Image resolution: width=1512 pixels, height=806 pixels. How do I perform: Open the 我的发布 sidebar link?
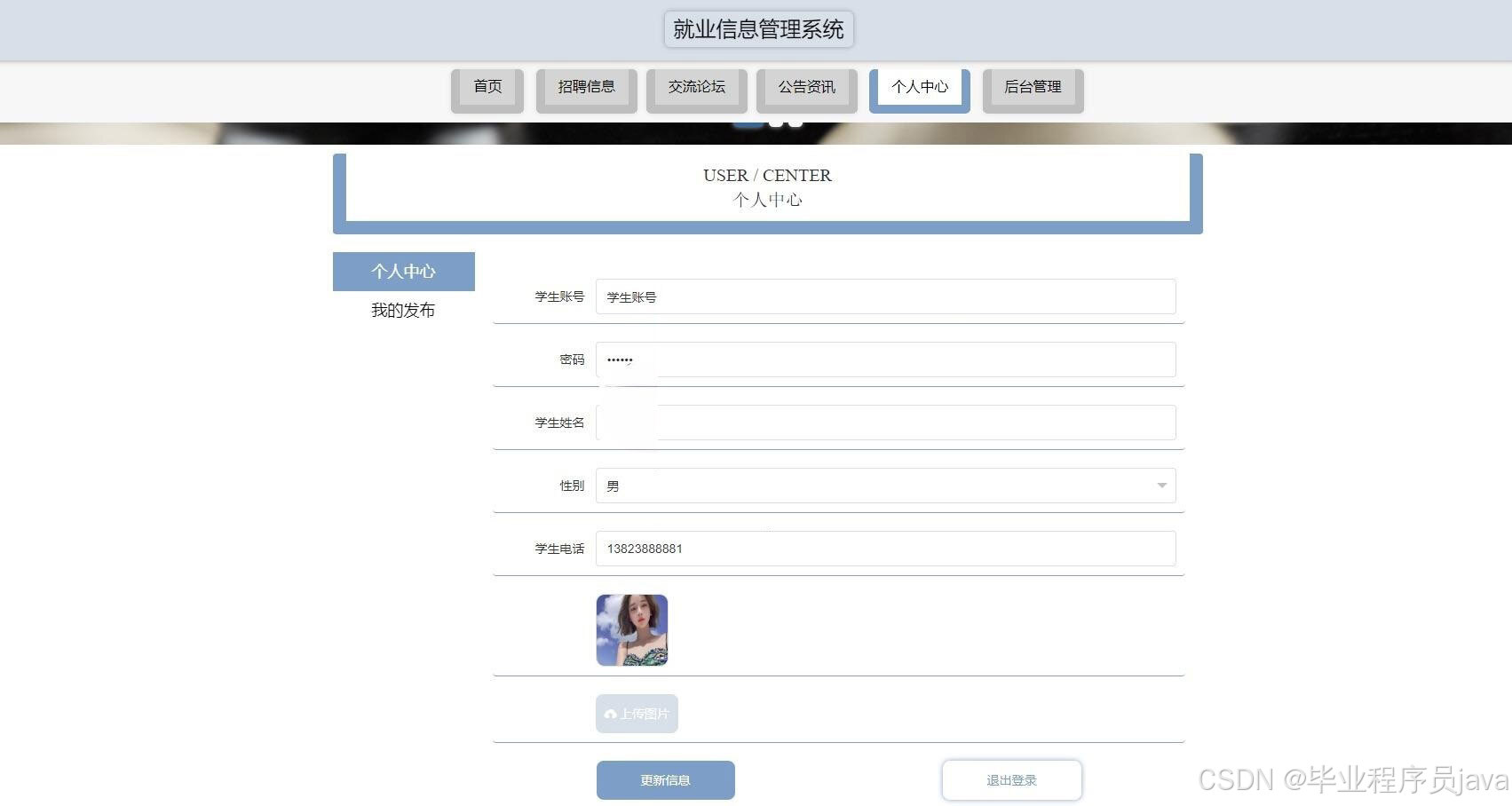click(x=403, y=310)
